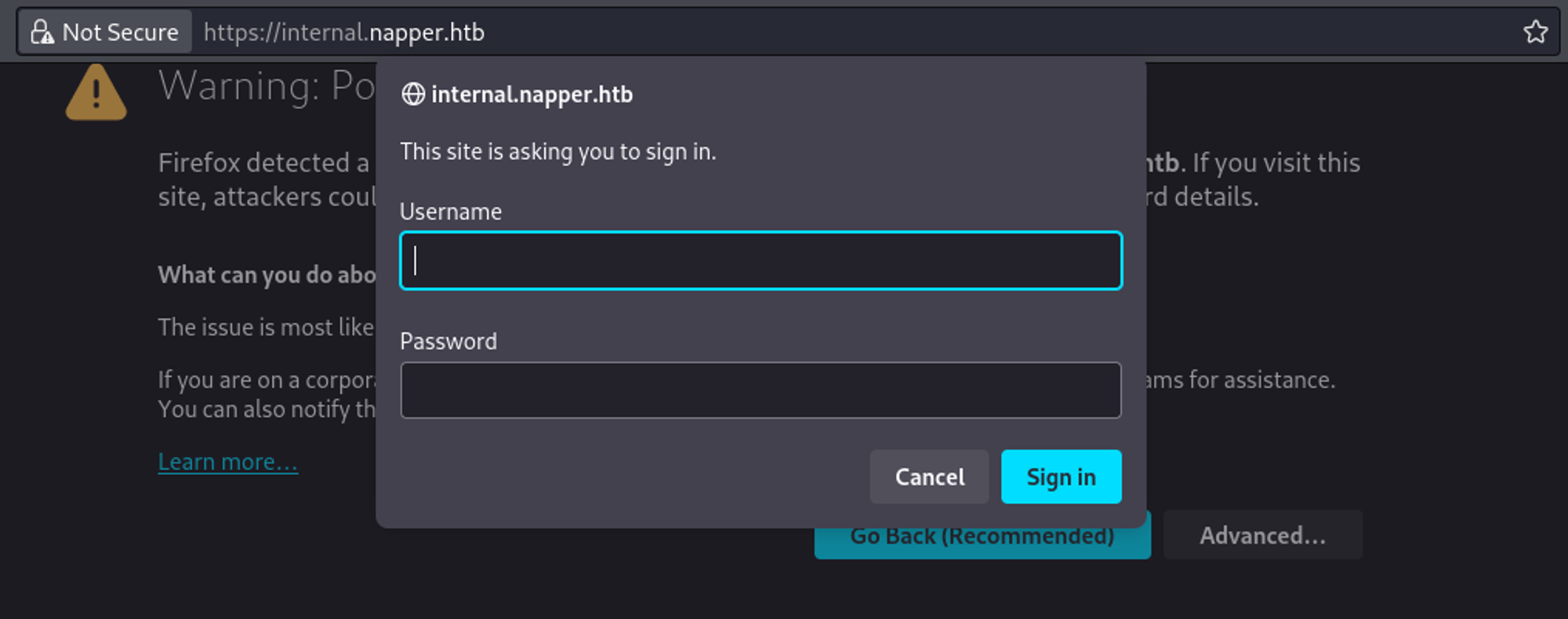The image size is (1568, 619).
Task: Open the "Learn more…" link
Action: (x=227, y=462)
